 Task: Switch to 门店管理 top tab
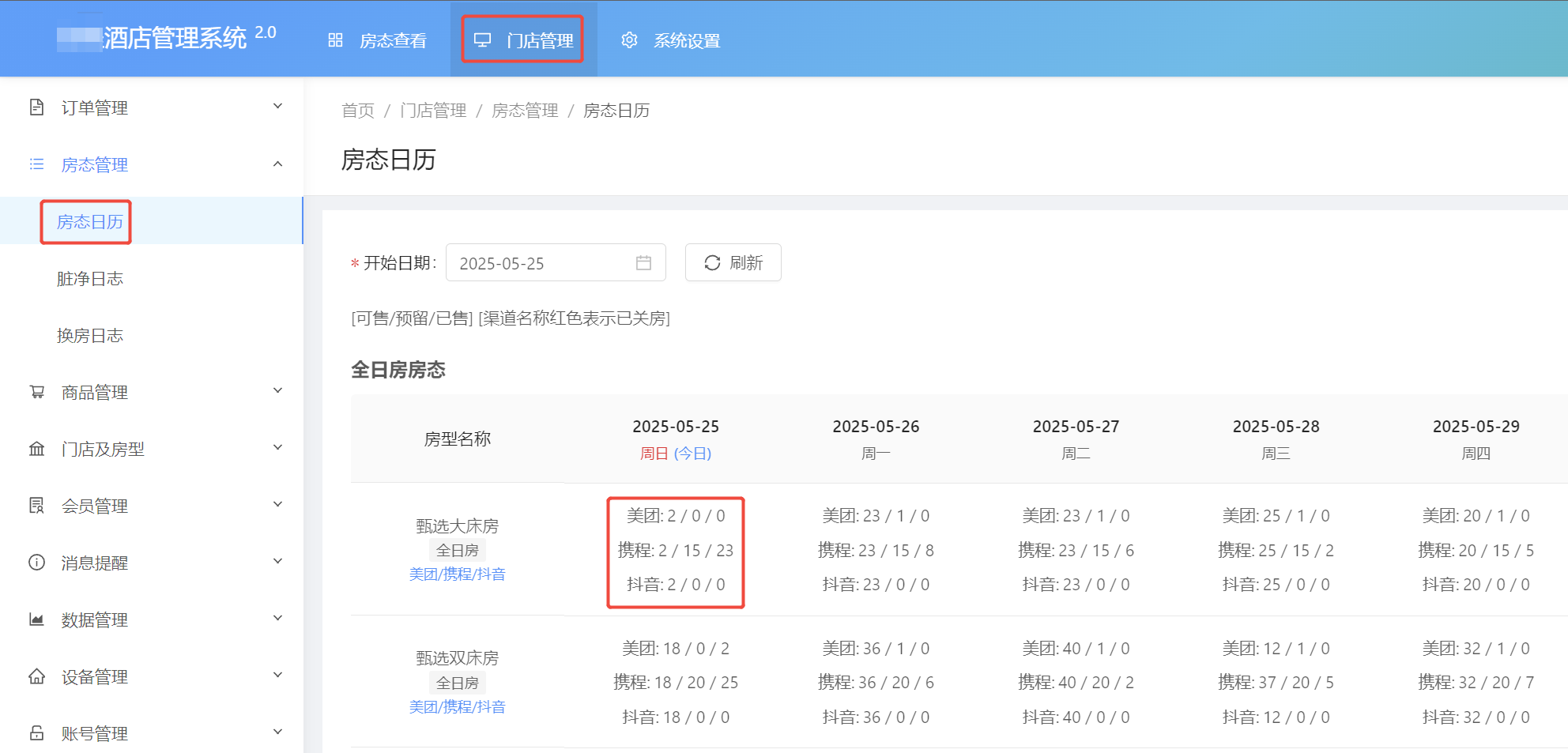pos(523,40)
